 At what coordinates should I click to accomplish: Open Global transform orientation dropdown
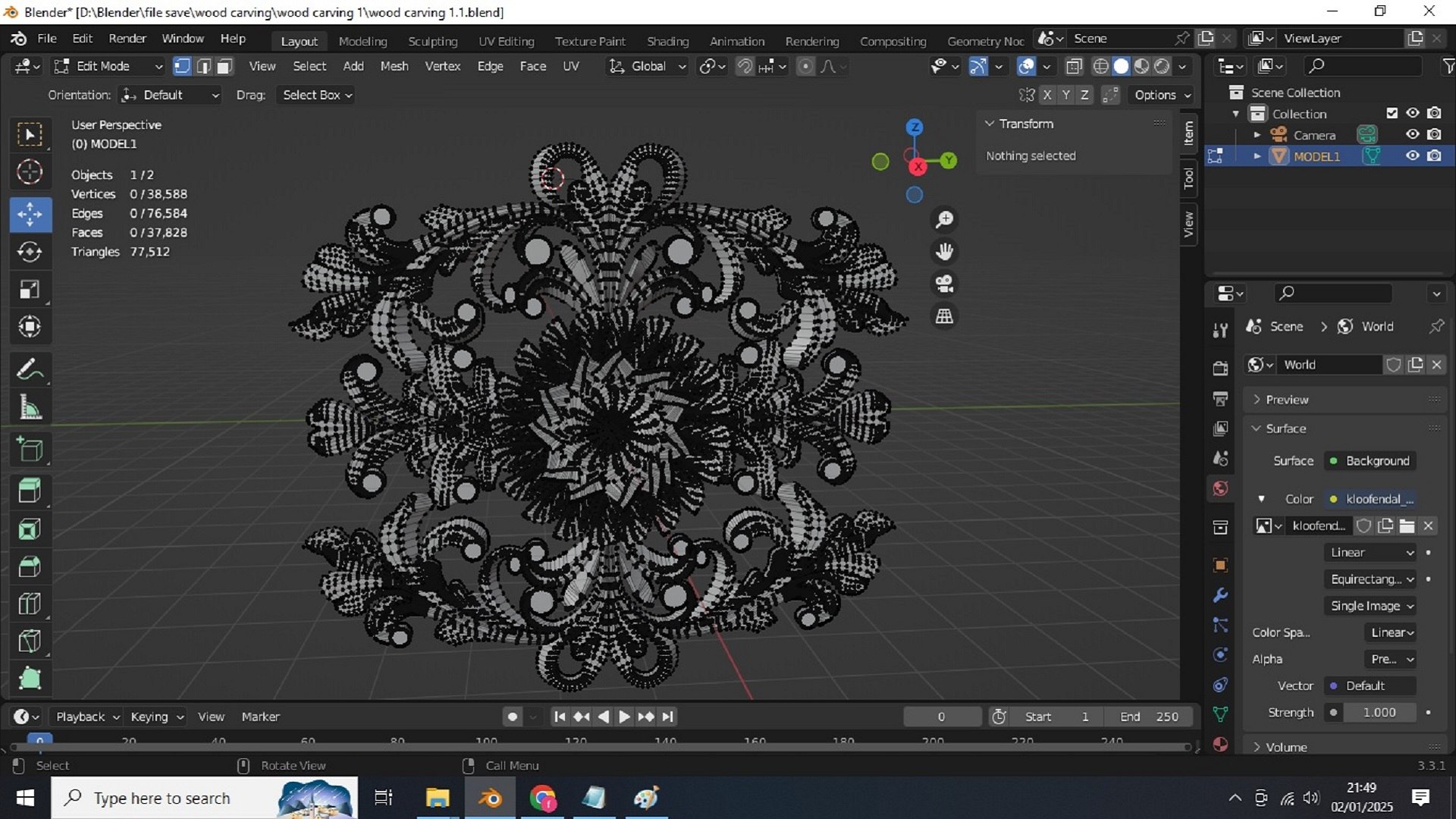pos(648,67)
